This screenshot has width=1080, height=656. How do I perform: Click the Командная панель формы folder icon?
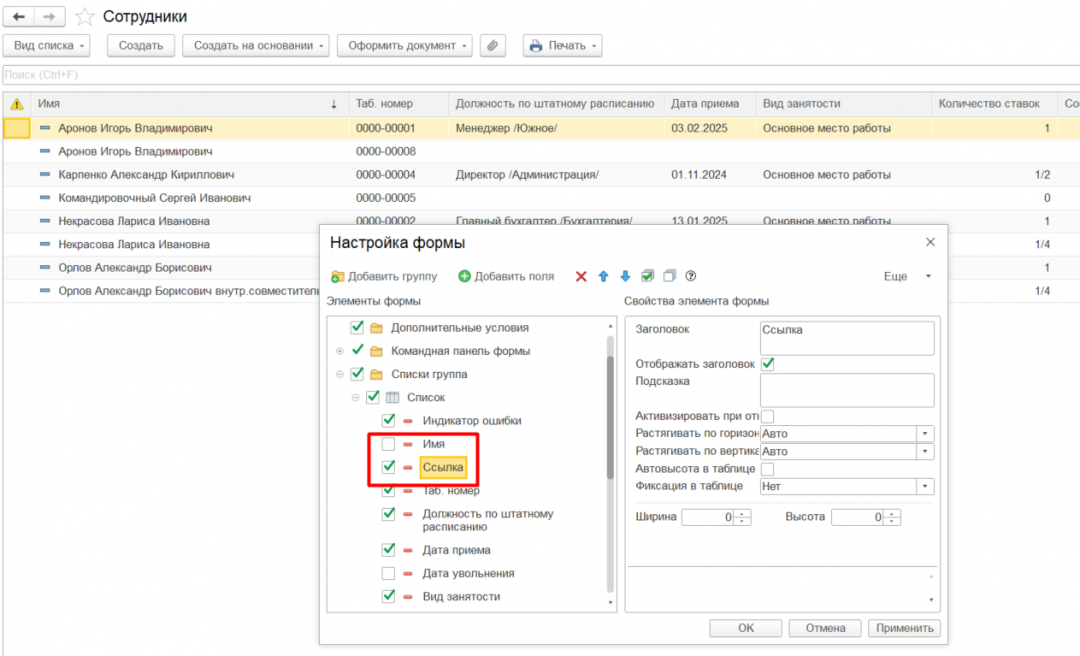(376, 351)
